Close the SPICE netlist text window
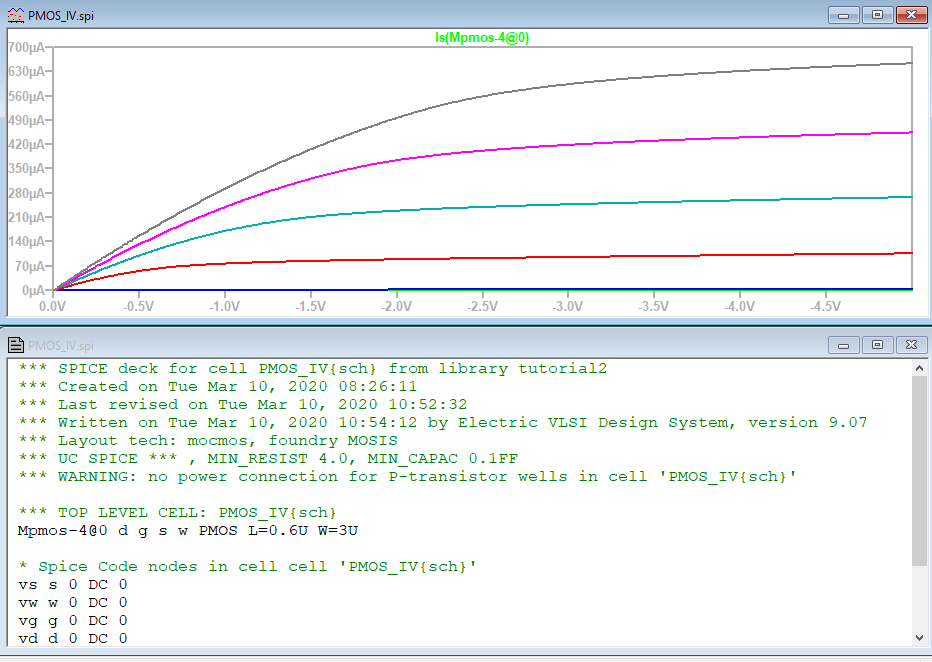This screenshot has width=932, height=662. 911,344
